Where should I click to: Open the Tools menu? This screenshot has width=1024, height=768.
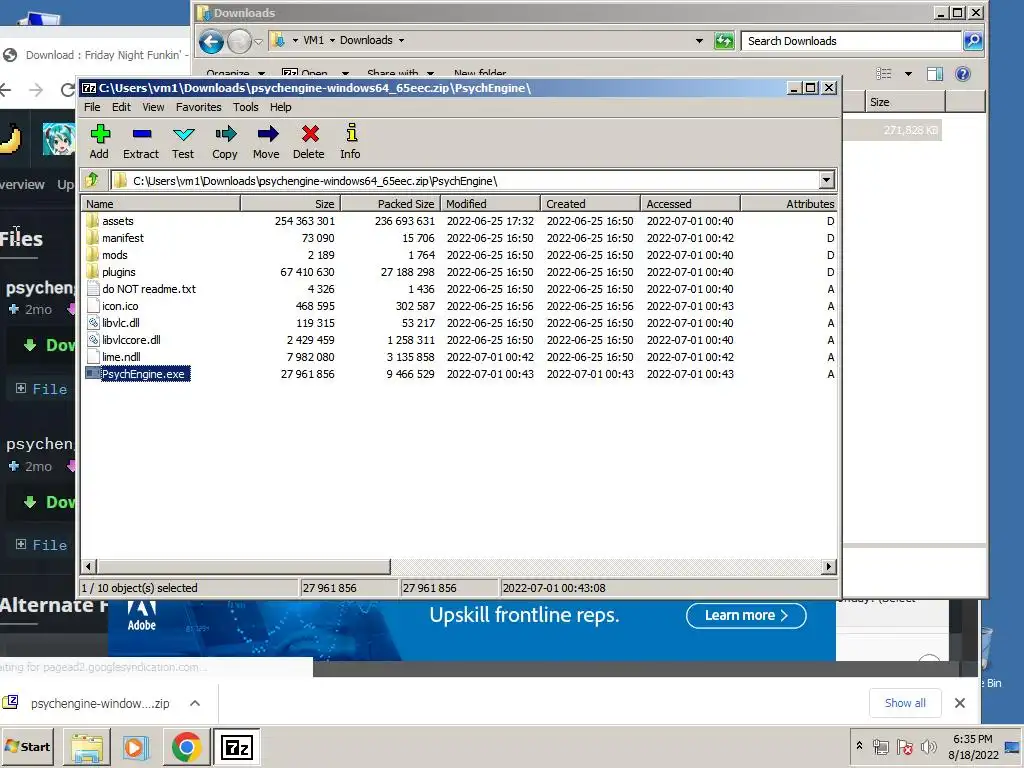coord(246,107)
